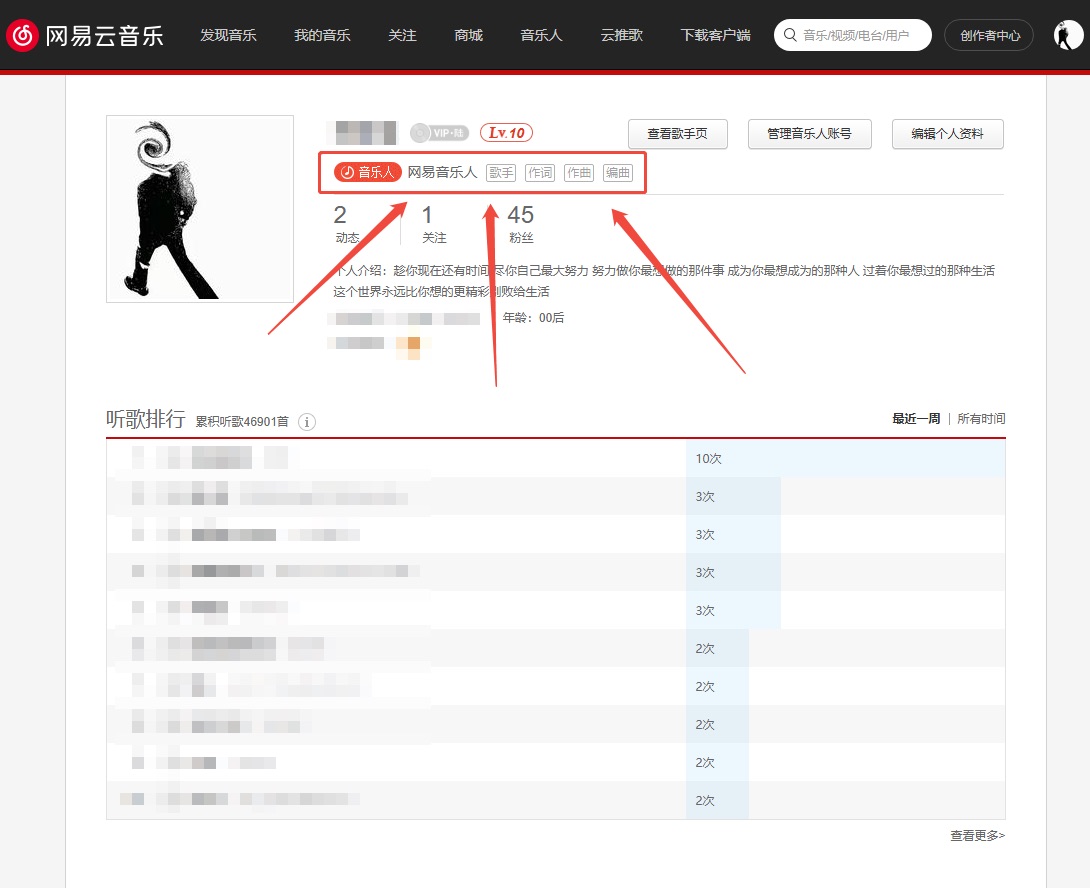Click the 编曲 tag

(x=617, y=172)
